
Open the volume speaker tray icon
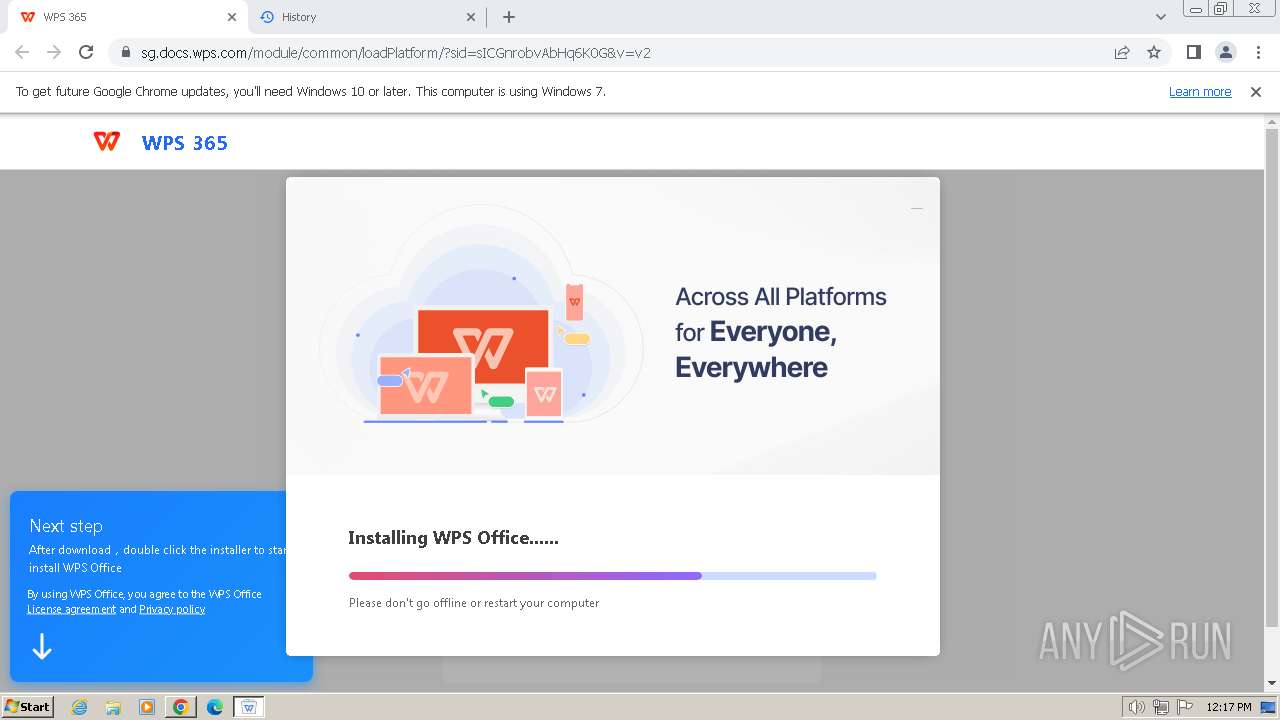click(1137, 707)
